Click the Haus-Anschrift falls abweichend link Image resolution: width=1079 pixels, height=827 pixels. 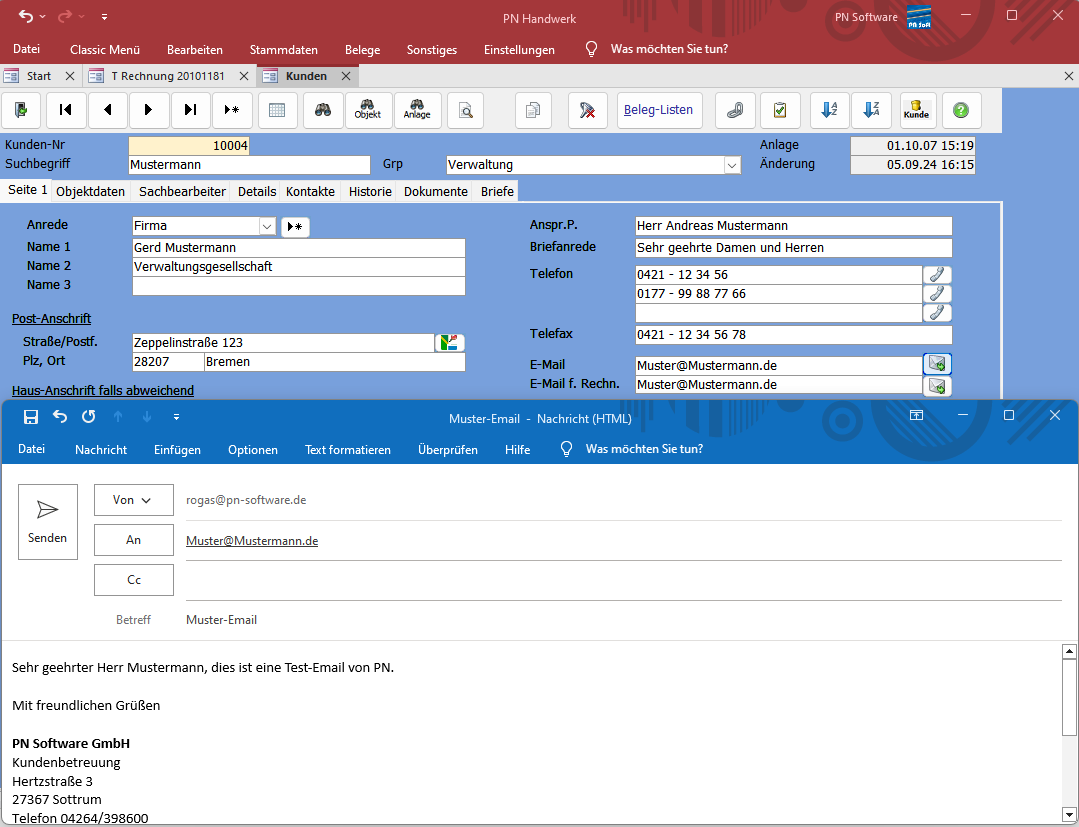pyautogui.click(x=103, y=391)
